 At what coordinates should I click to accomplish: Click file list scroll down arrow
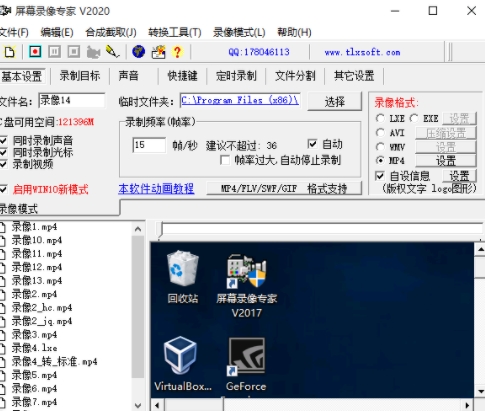click(138, 406)
